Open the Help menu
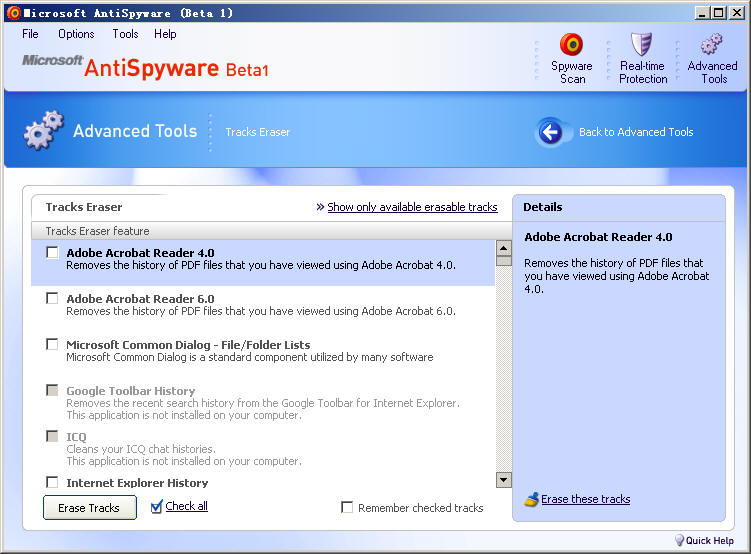 click(165, 34)
